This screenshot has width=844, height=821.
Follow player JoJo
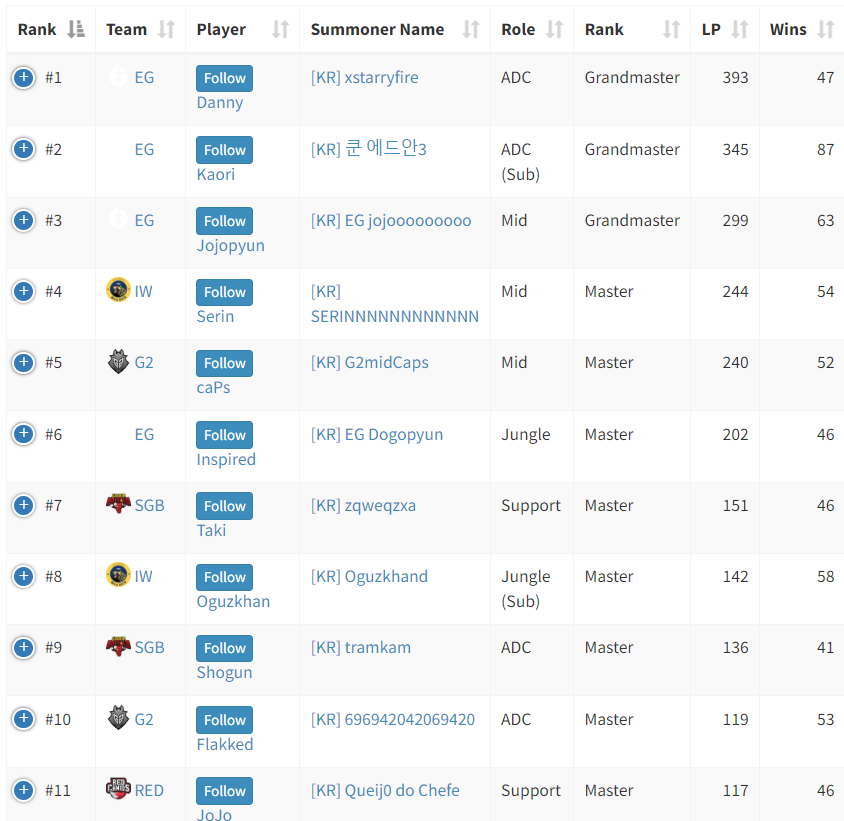(224, 791)
